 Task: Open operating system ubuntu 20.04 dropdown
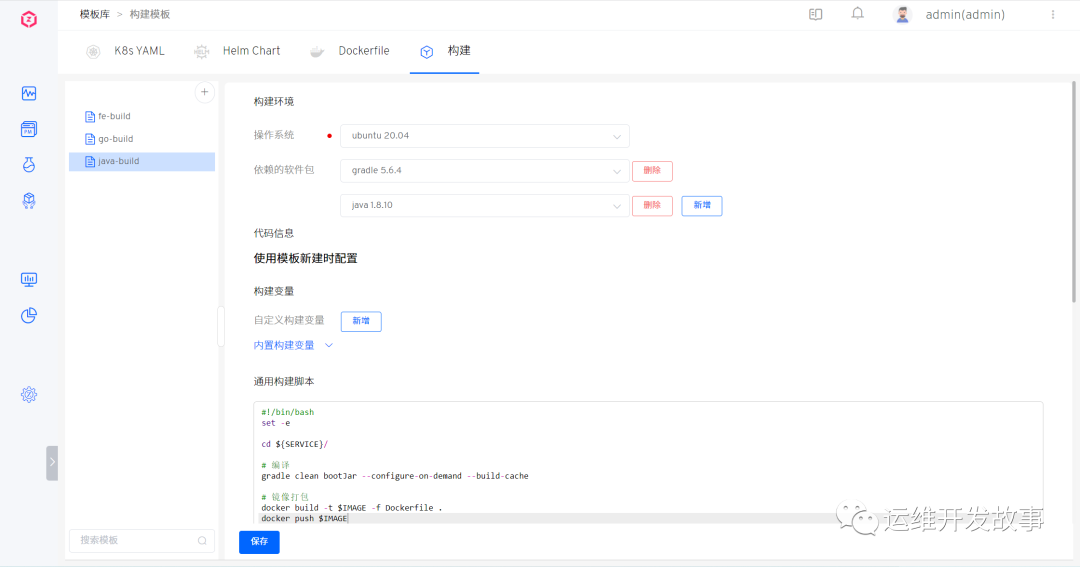pyautogui.click(x=485, y=136)
